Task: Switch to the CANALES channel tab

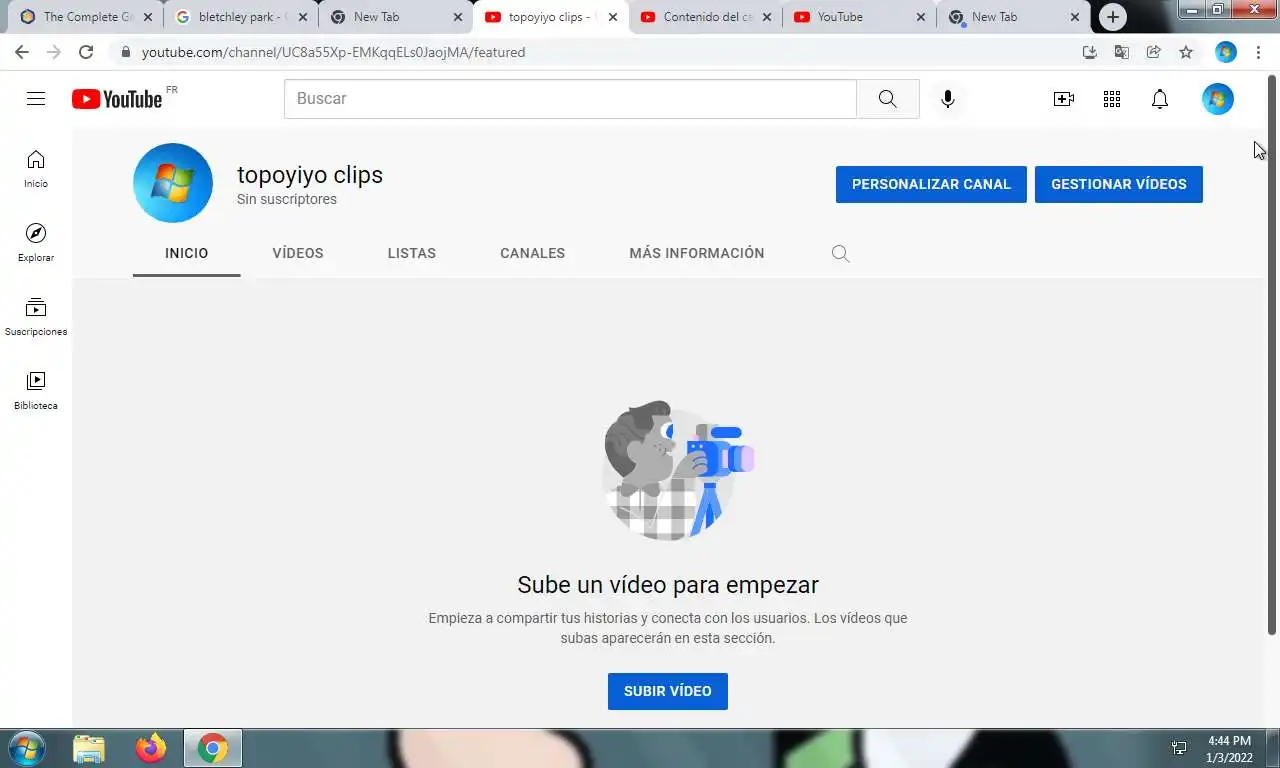Action: 533,253
